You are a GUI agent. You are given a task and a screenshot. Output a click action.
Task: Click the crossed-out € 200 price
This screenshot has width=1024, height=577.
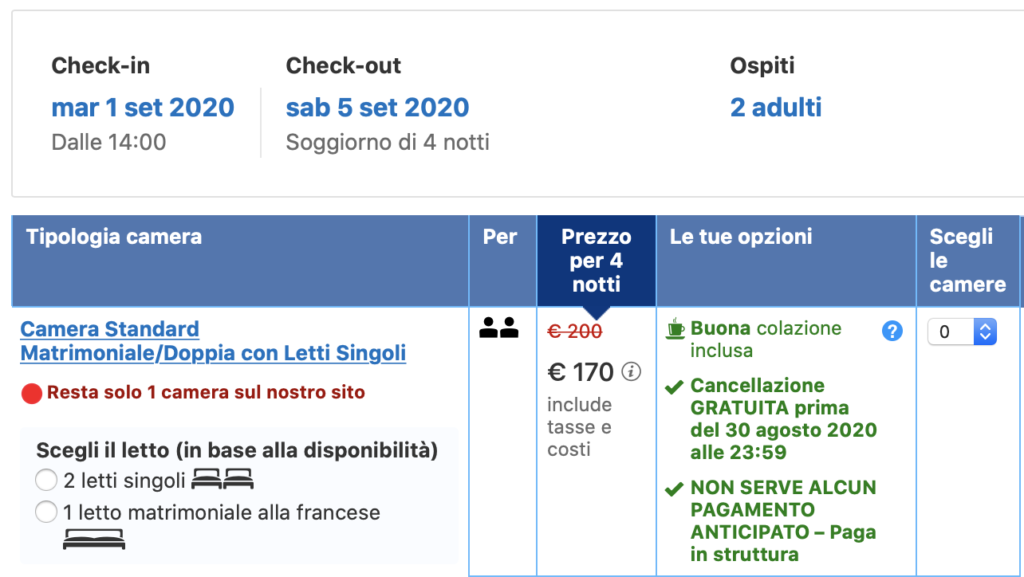pyautogui.click(x=574, y=331)
